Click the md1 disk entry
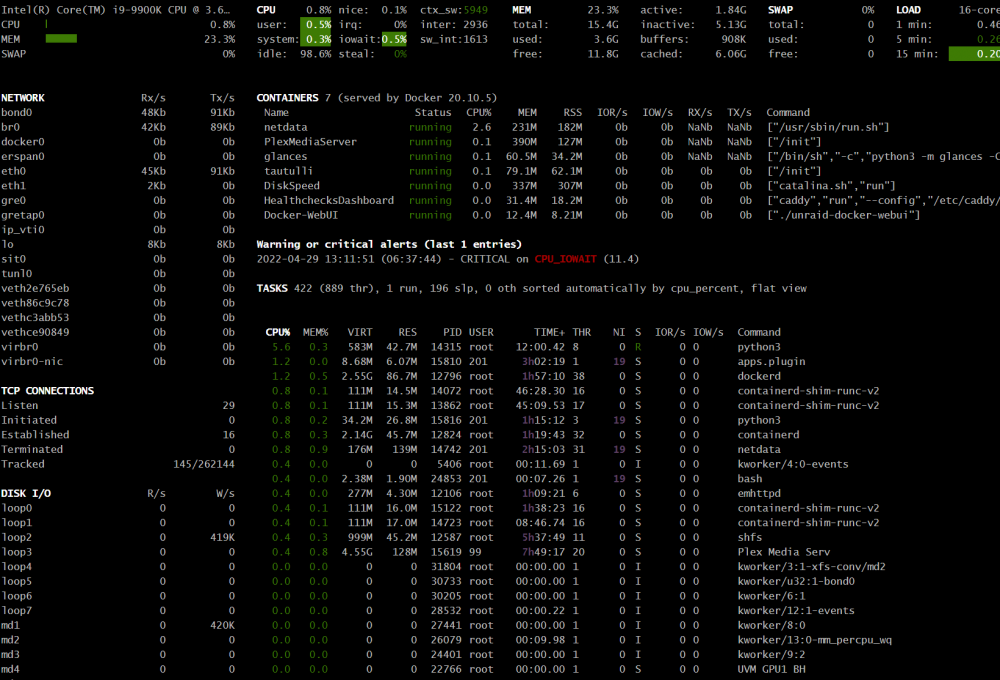Image resolution: width=1000 pixels, height=680 pixels. (10, 625)
